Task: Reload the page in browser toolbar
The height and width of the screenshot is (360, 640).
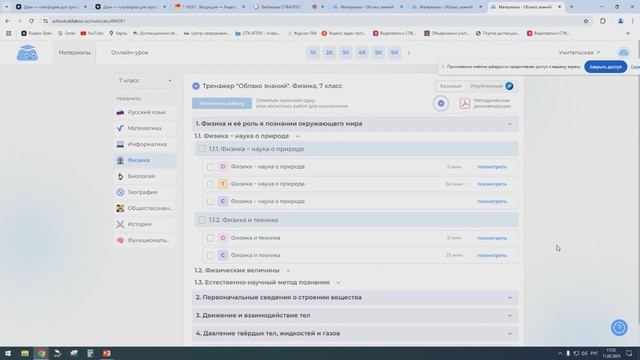Action: click(31, 21)
